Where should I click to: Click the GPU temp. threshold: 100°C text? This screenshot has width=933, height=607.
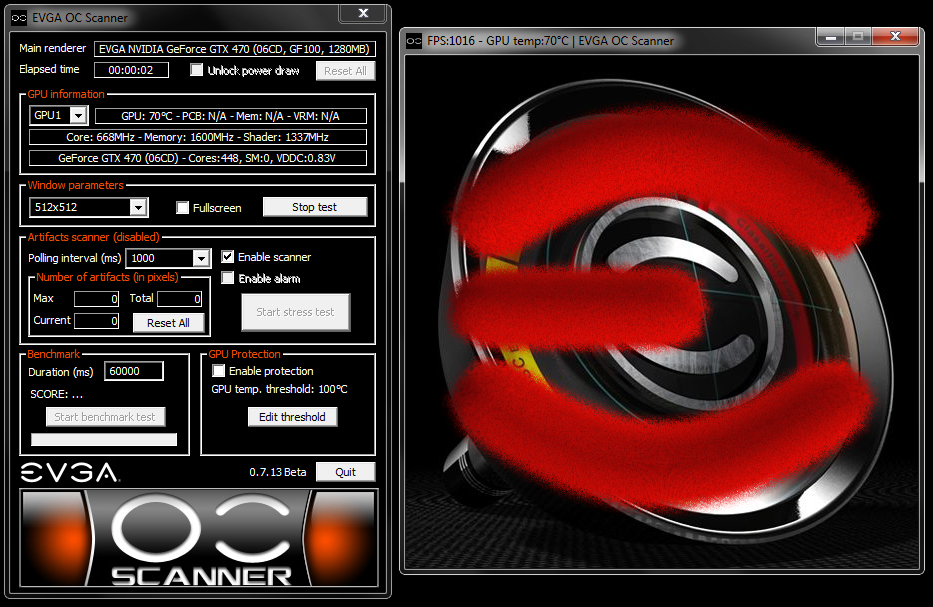click(x=279, y=389)
